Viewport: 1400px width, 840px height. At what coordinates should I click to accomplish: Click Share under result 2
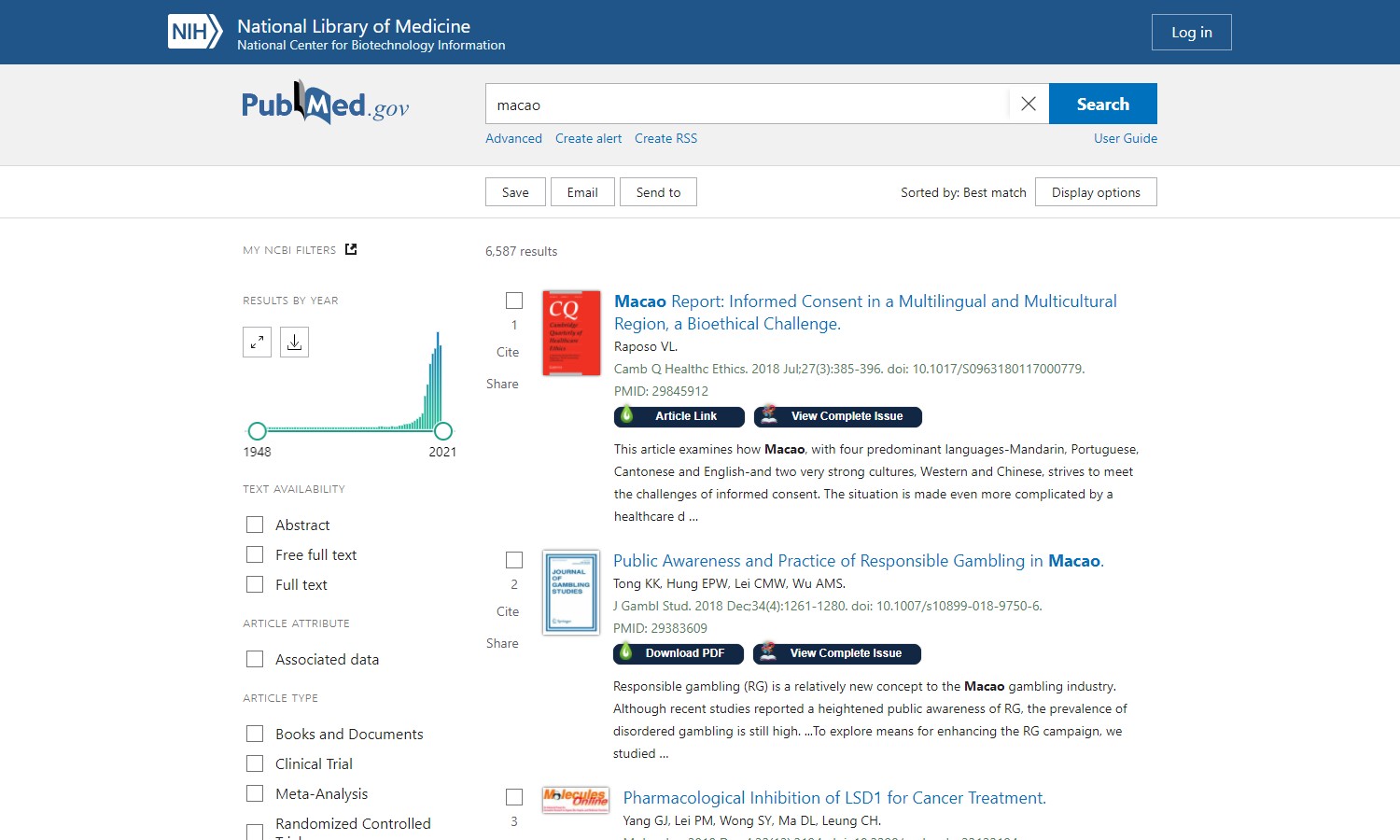coord(502,643)
